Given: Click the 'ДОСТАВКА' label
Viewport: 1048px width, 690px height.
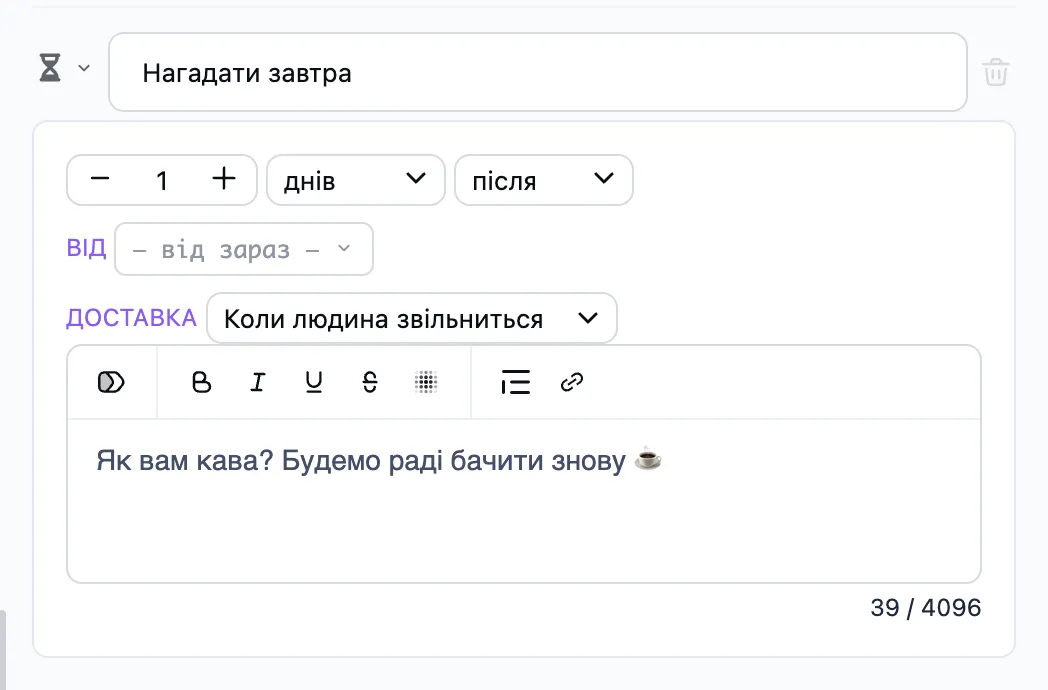Looking at the screenshot, I should 131,318.
